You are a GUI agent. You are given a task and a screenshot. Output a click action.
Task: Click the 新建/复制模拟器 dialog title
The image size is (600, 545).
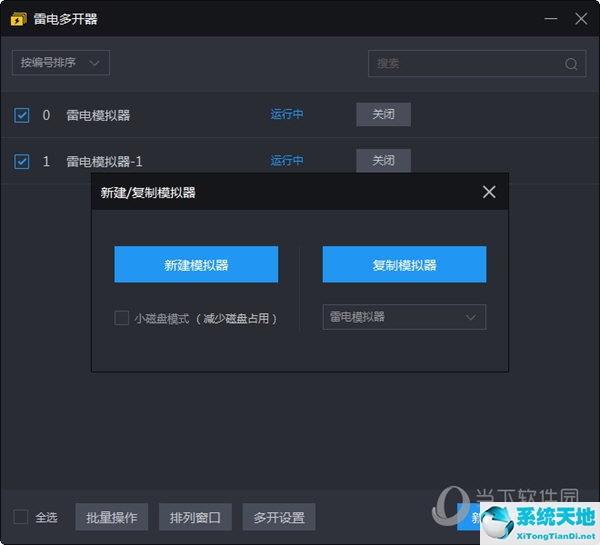click(x=148, y=193)
